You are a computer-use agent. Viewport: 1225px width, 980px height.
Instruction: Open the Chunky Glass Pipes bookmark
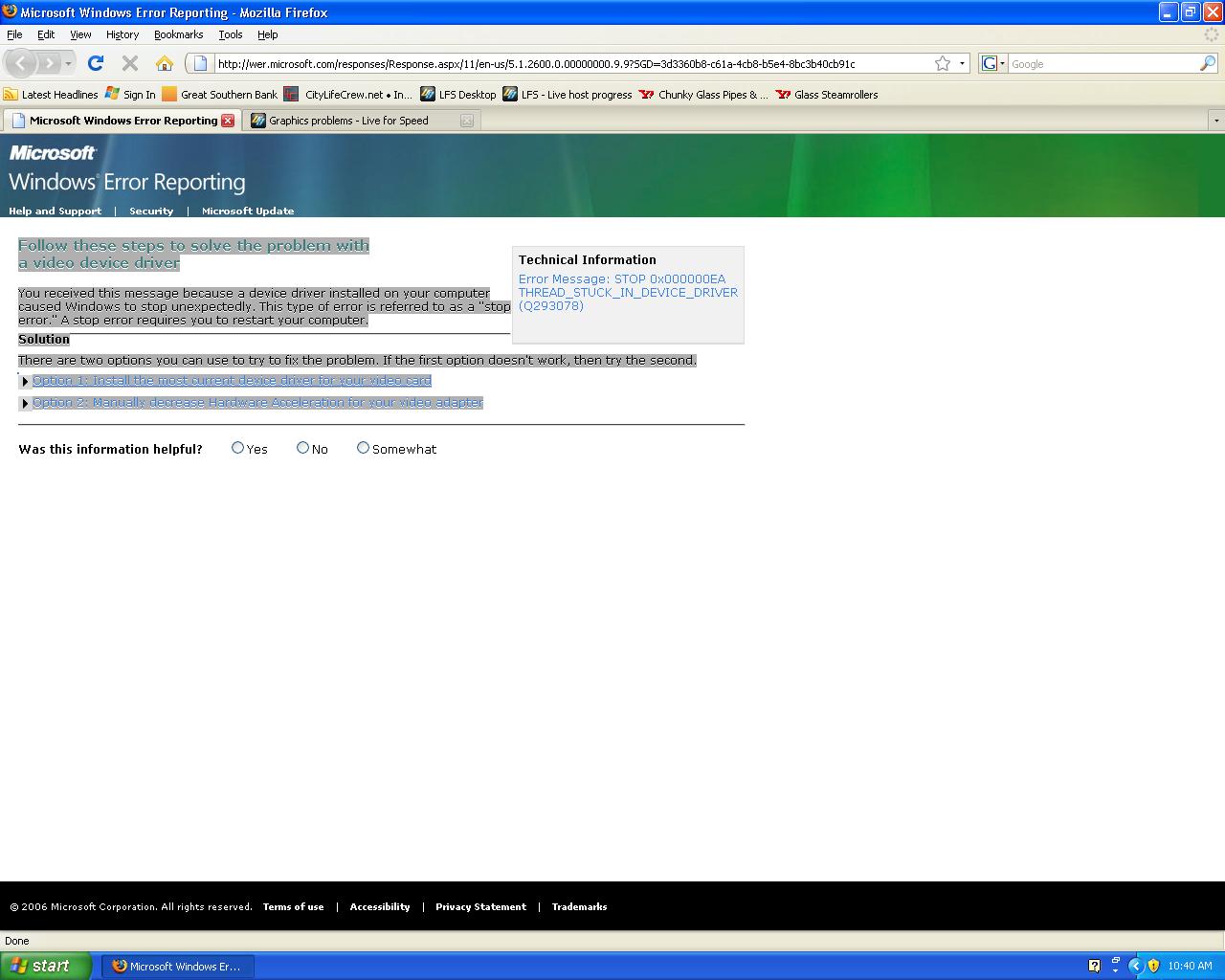[x=704, y=95]
